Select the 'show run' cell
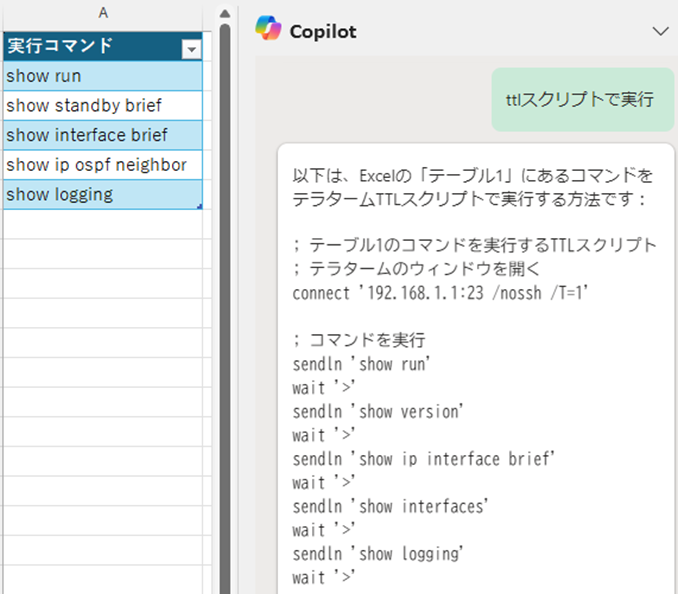 103,76
